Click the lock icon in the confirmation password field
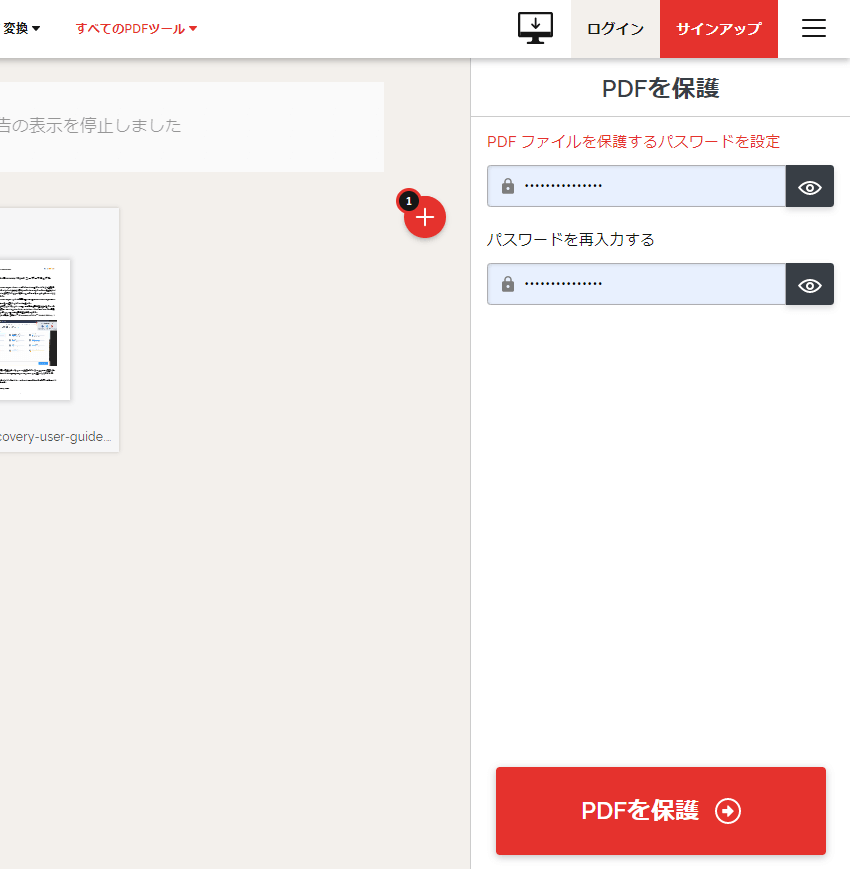 coord(508,283)
